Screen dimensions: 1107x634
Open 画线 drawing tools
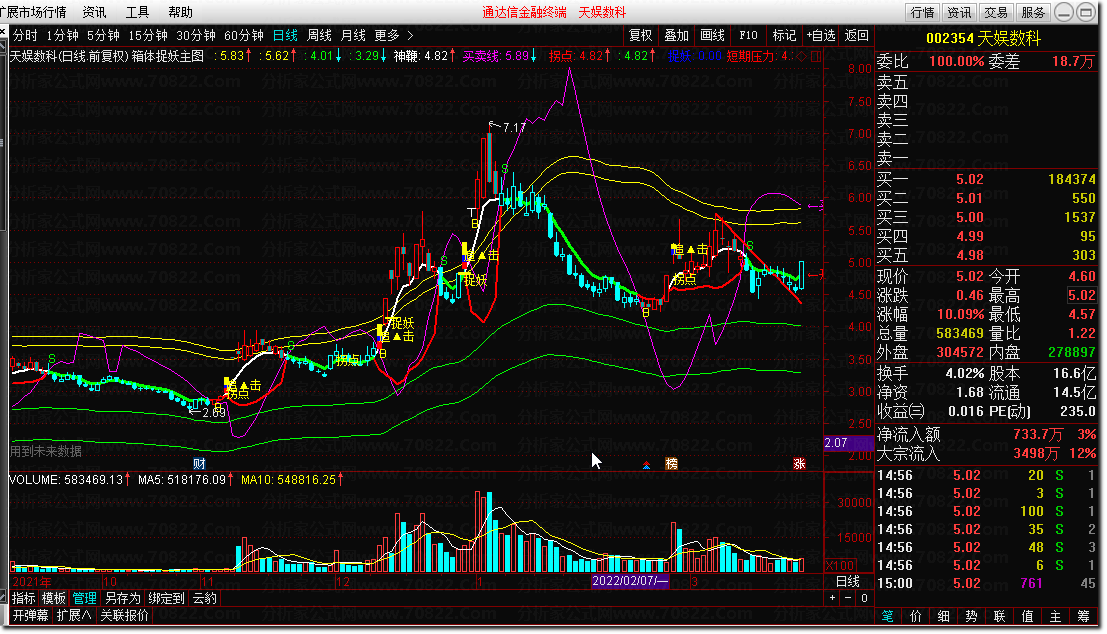[712, 35]
